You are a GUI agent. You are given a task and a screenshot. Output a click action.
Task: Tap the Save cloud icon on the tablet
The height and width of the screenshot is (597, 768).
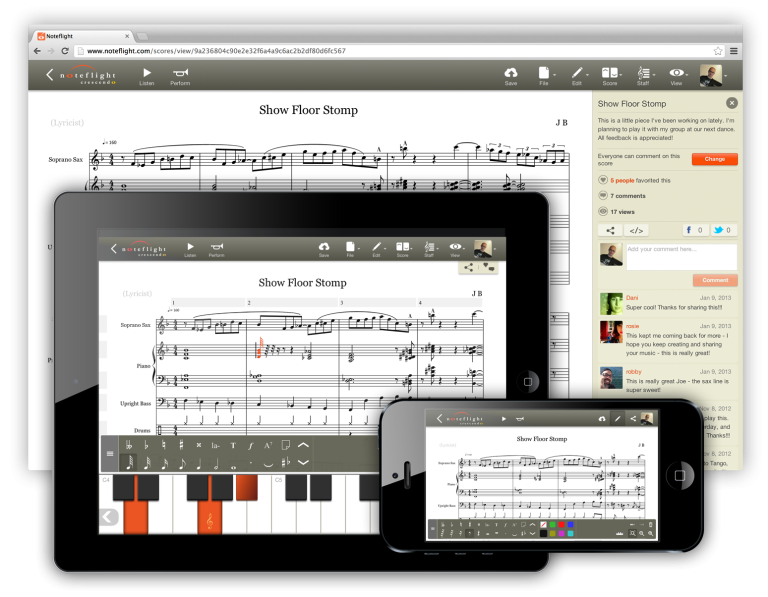[x=324, y=249]
